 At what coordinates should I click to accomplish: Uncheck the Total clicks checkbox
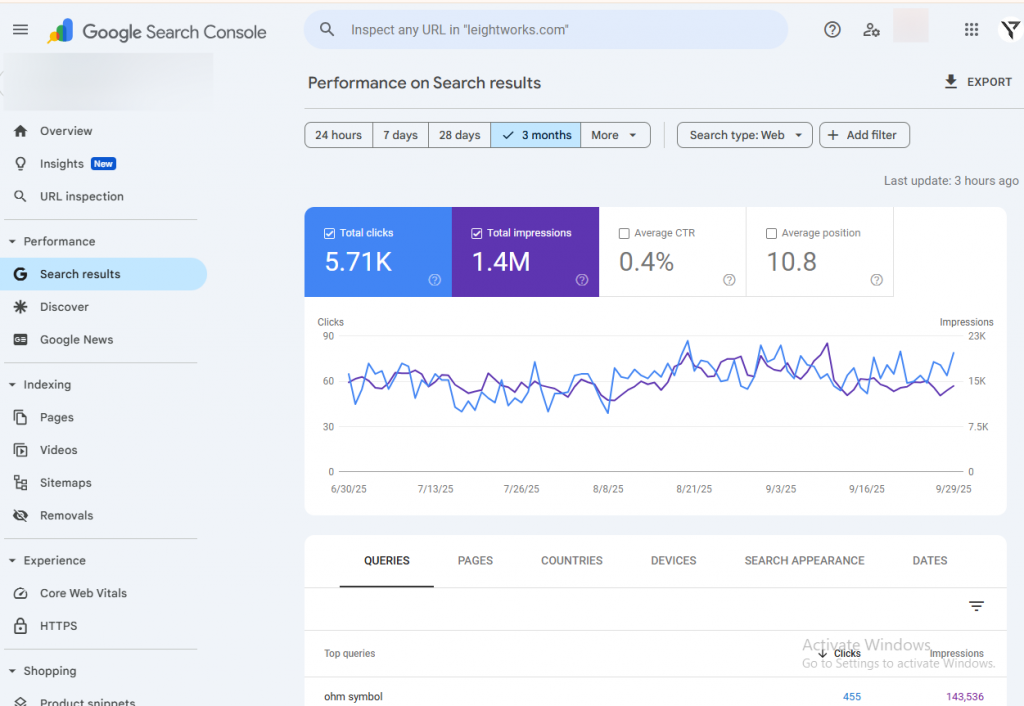pyautogui.click(x=330, y=233)
